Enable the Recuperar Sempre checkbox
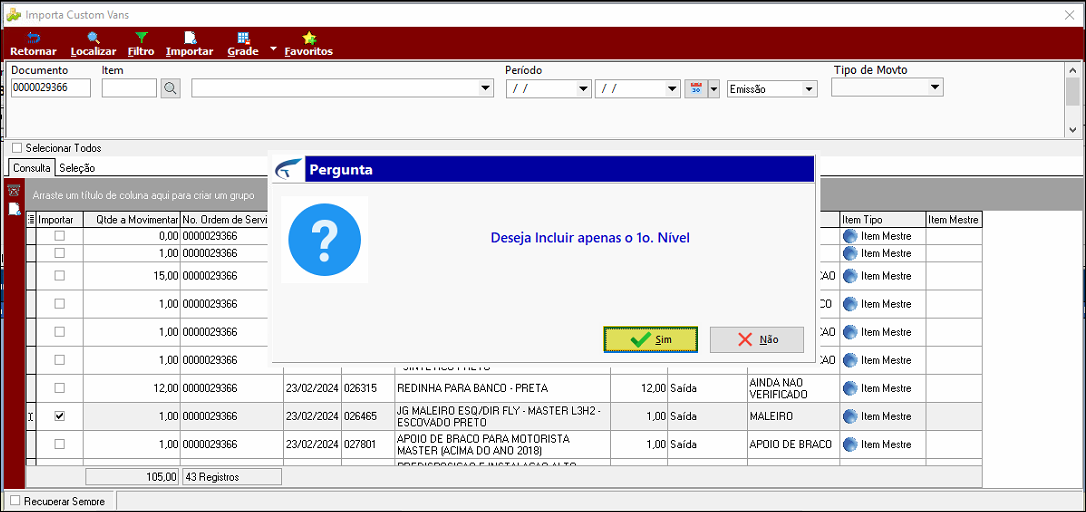The width and height of the screenshot is (1086, 512). 15,501
